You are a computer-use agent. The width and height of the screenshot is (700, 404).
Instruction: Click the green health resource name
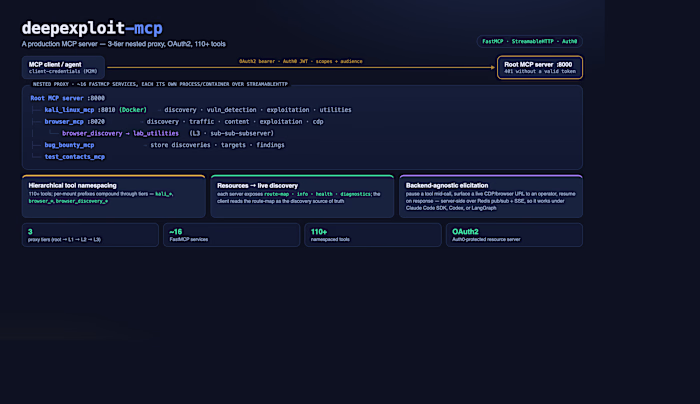324,194
